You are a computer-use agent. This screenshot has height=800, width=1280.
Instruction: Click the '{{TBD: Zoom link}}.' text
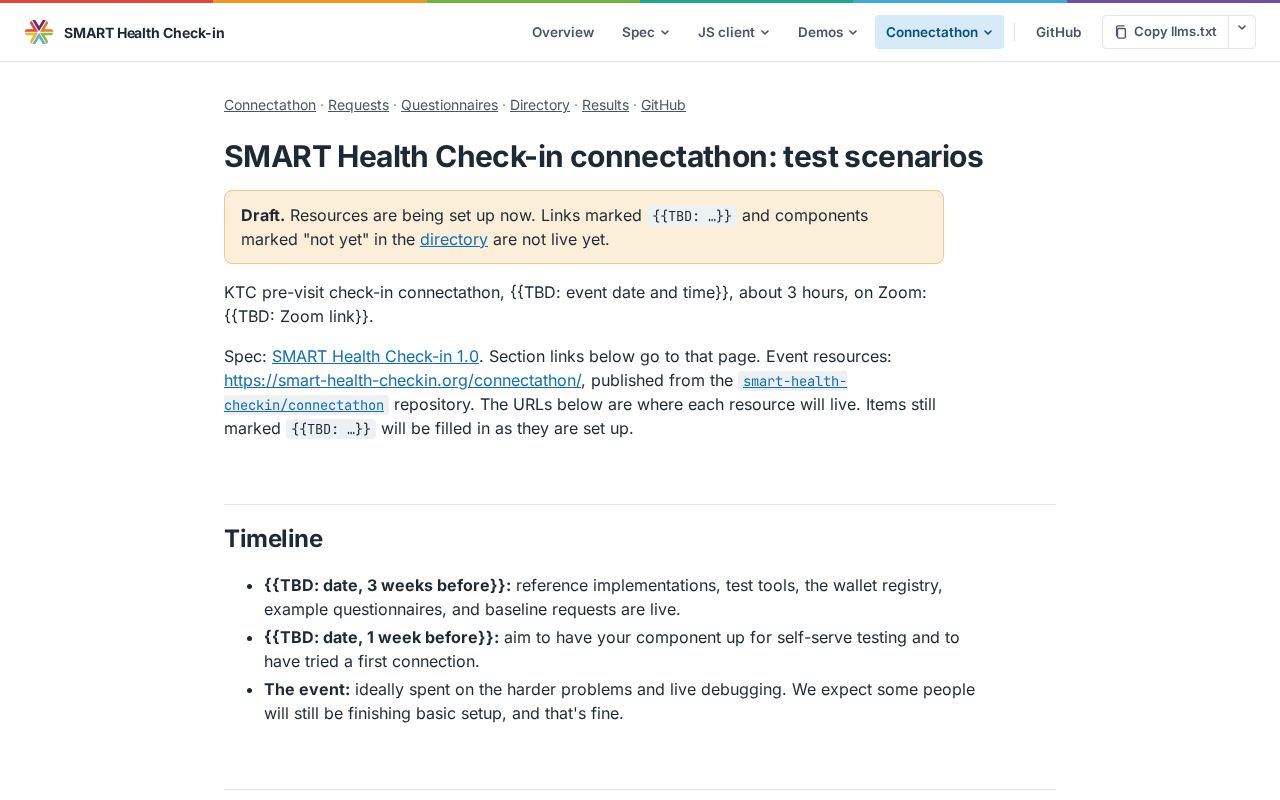coord(299,316)
